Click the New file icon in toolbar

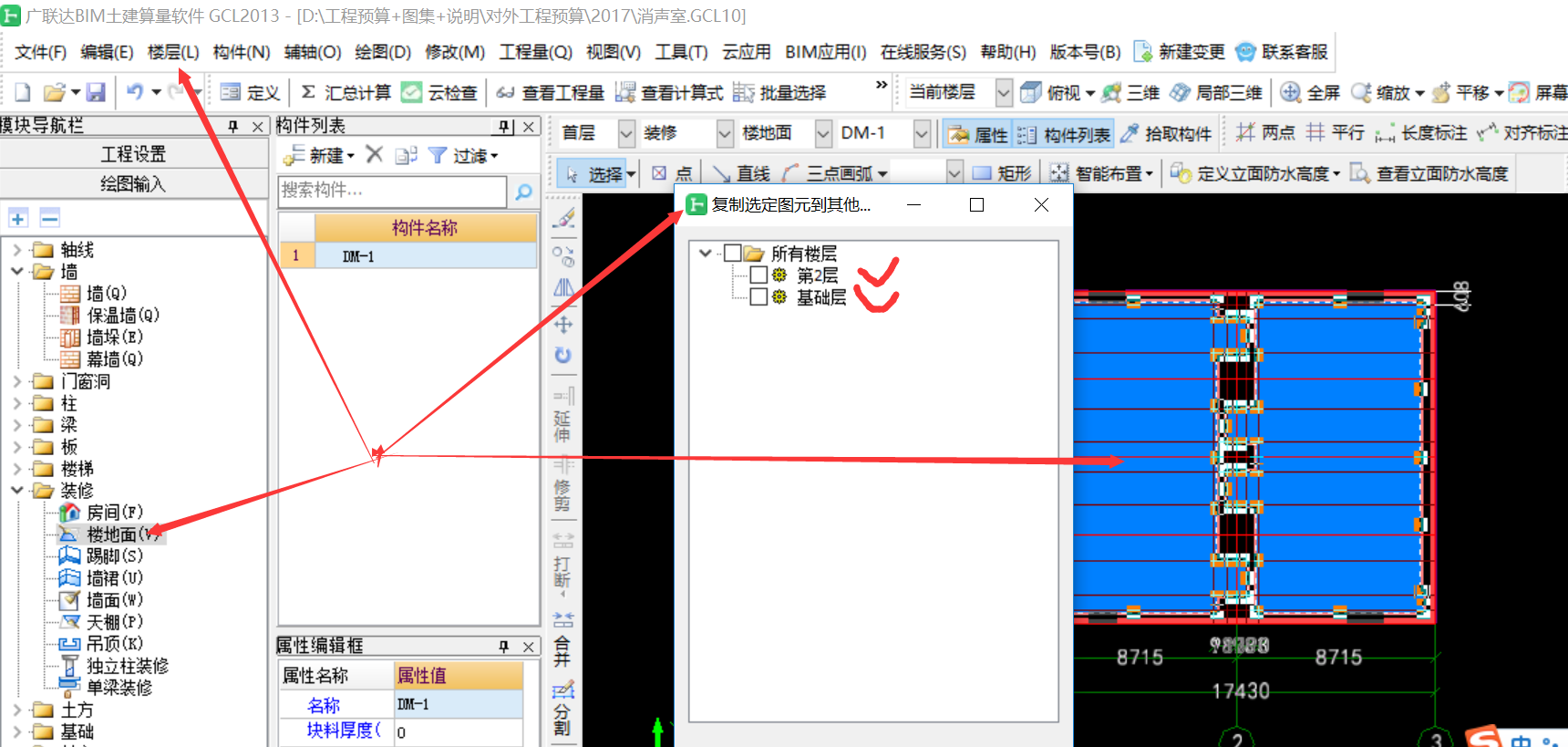point(23,92)
